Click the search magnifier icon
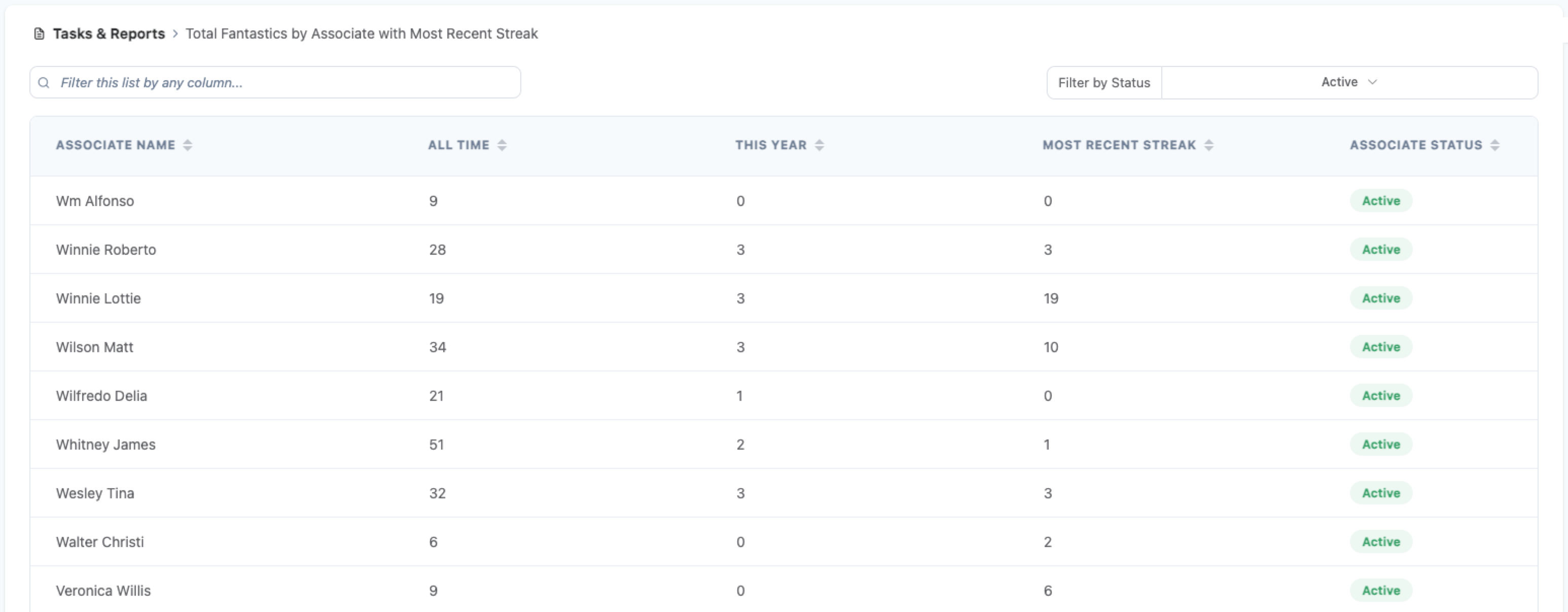The image size is (1568, 612). click(44, 83)
